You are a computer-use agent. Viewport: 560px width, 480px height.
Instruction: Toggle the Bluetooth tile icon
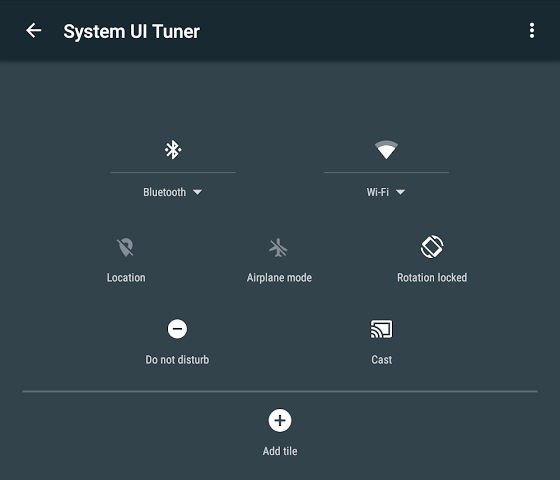[173, 149]
